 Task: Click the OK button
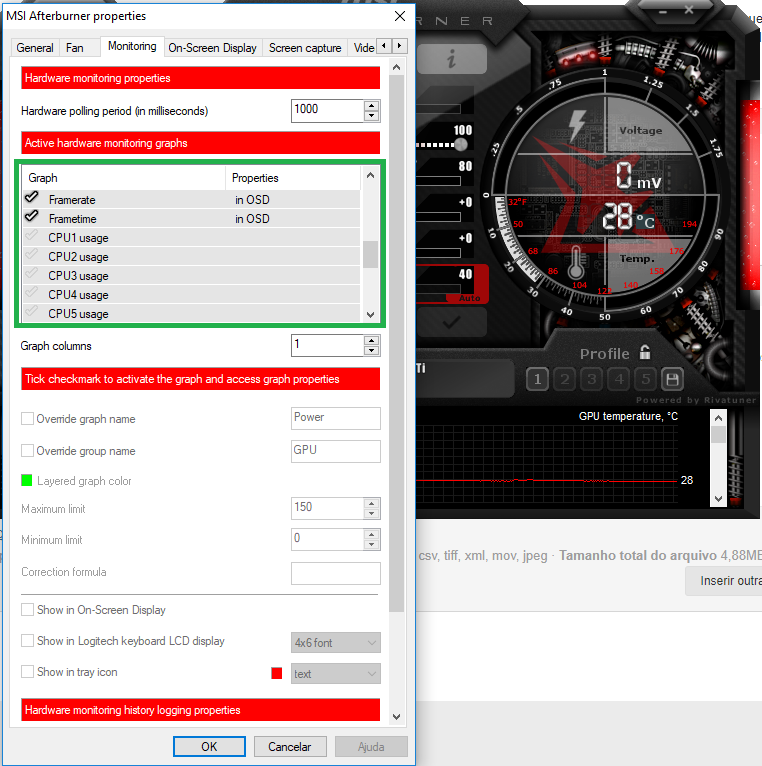(209, 747)
